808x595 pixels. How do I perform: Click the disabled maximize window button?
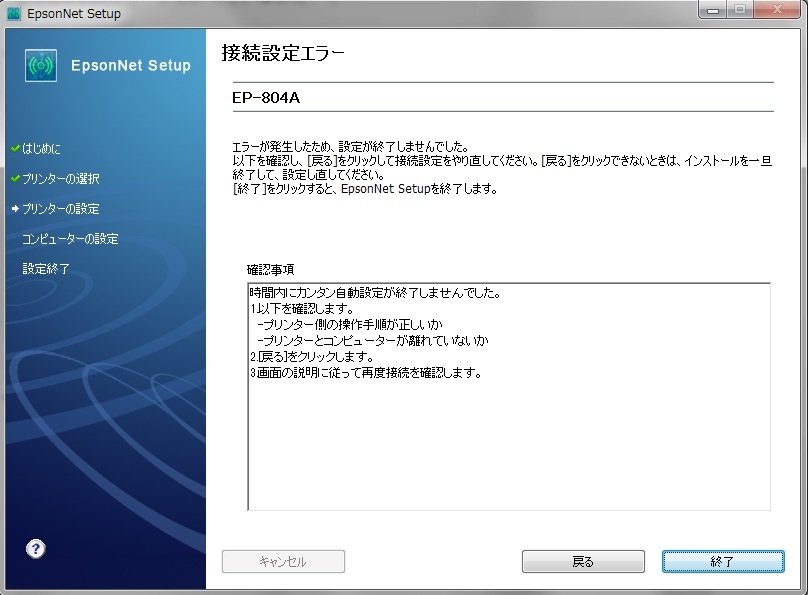click(x=740, y=10)
